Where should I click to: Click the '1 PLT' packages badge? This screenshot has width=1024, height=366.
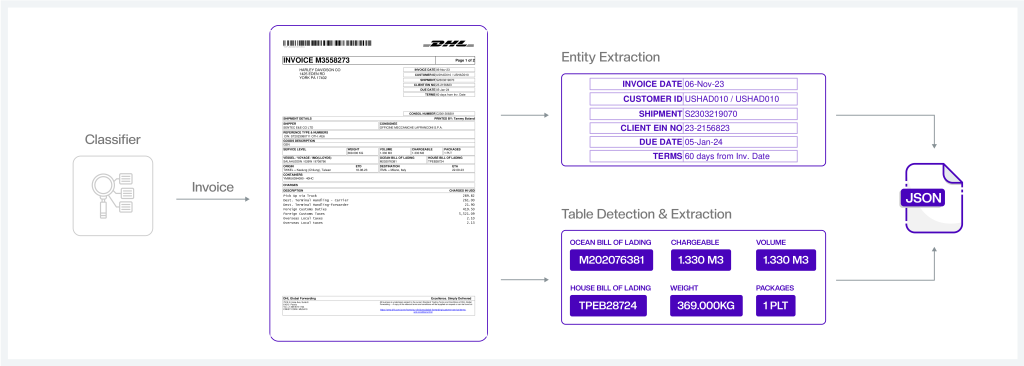(x=776, y=305)
